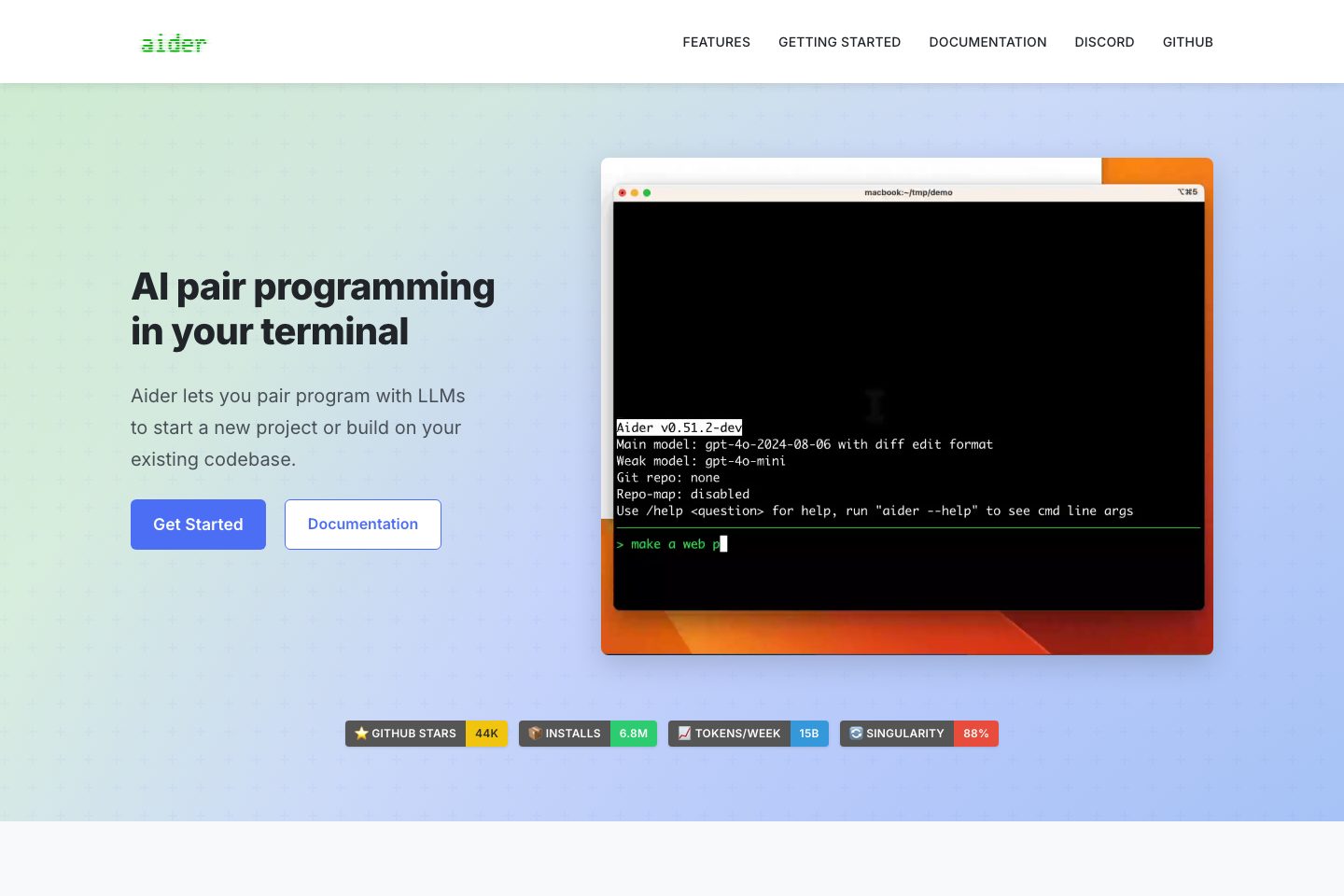Click the 44K stars count

coord(486,734)
